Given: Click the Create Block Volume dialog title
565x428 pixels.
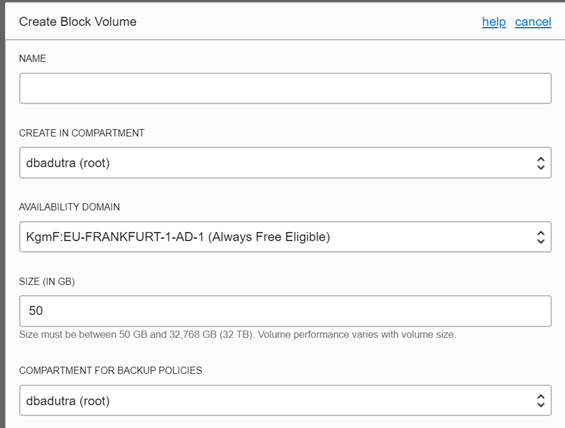Looking at the screenshot, I should click(77, 22).
